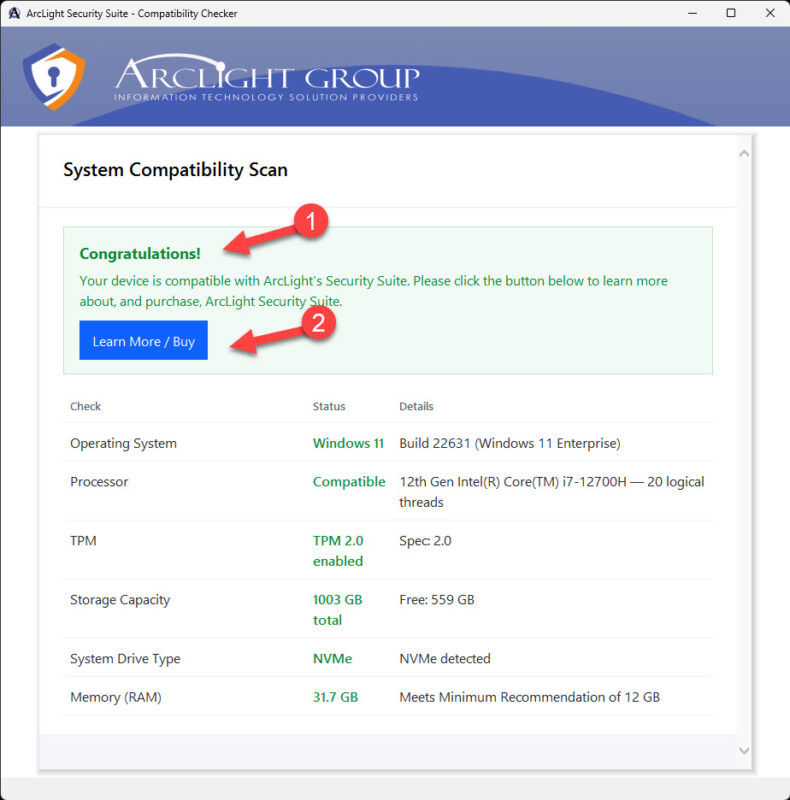Maximize the Compatibility Checker window
The height and width of the screenshot is (800, 790).
click(731, 13)
